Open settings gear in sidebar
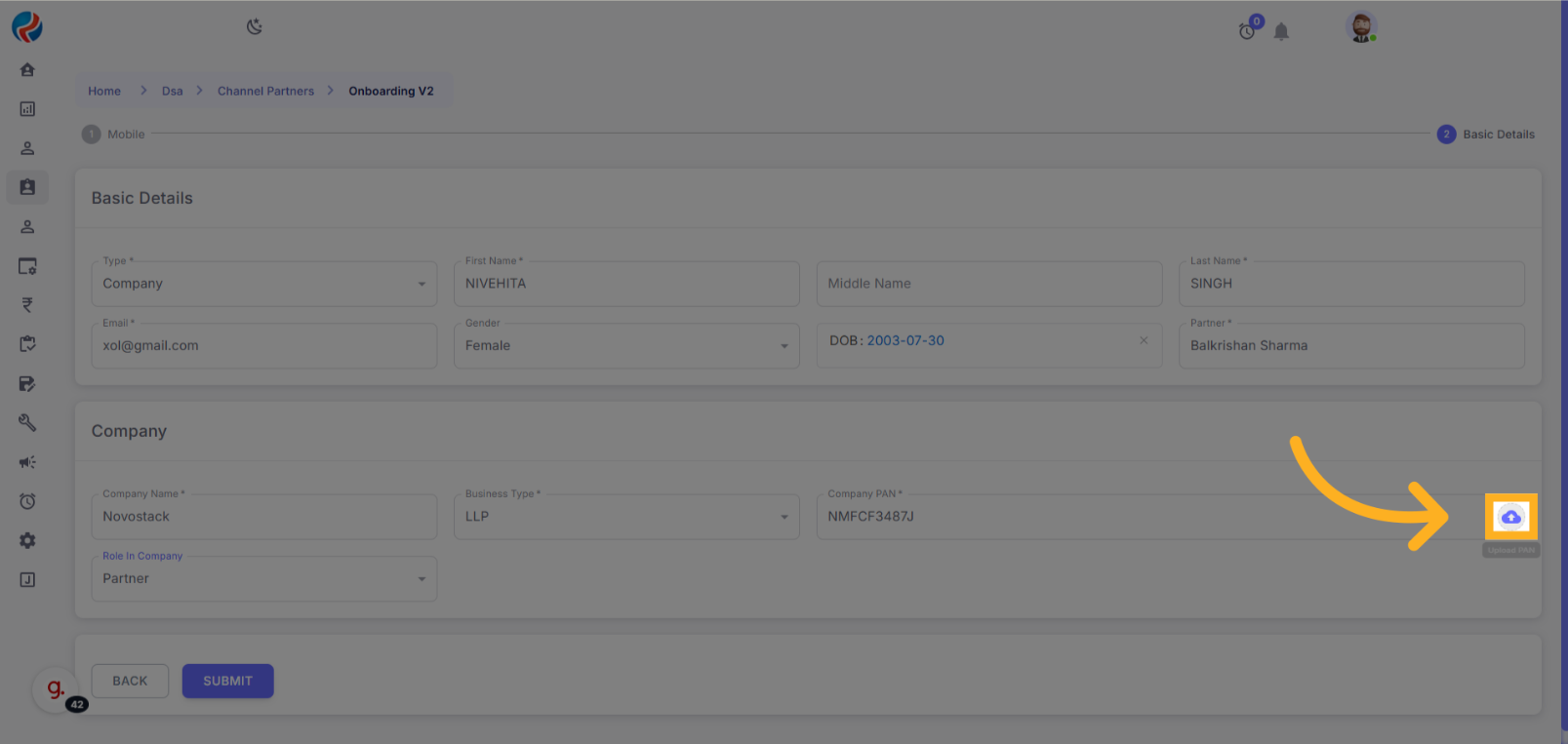This screenshot has width=1568, height=744. [27, 540]
